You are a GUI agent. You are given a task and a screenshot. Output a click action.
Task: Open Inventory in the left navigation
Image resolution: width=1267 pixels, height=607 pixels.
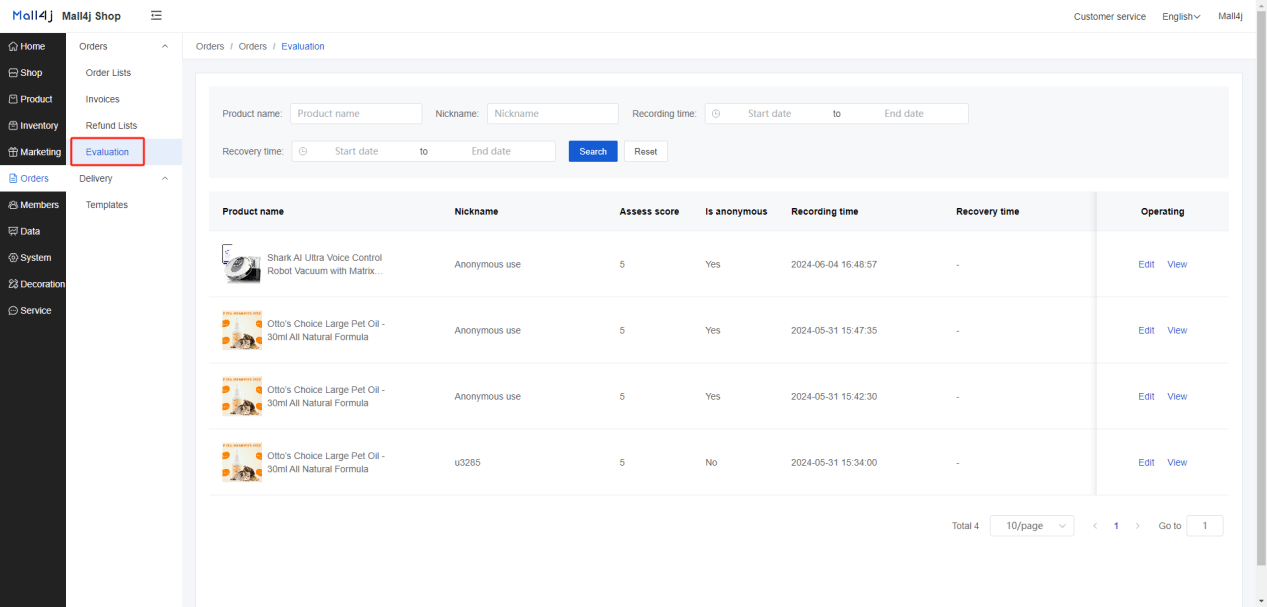(x=33, y=126)
